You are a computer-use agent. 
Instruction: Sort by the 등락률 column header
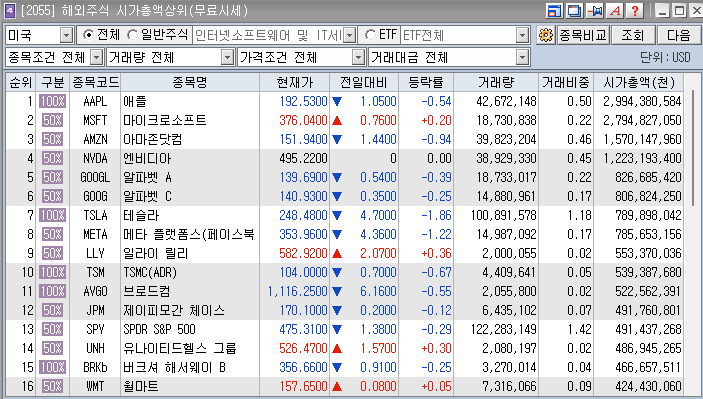pyautogui.click(x=426, y=82)
